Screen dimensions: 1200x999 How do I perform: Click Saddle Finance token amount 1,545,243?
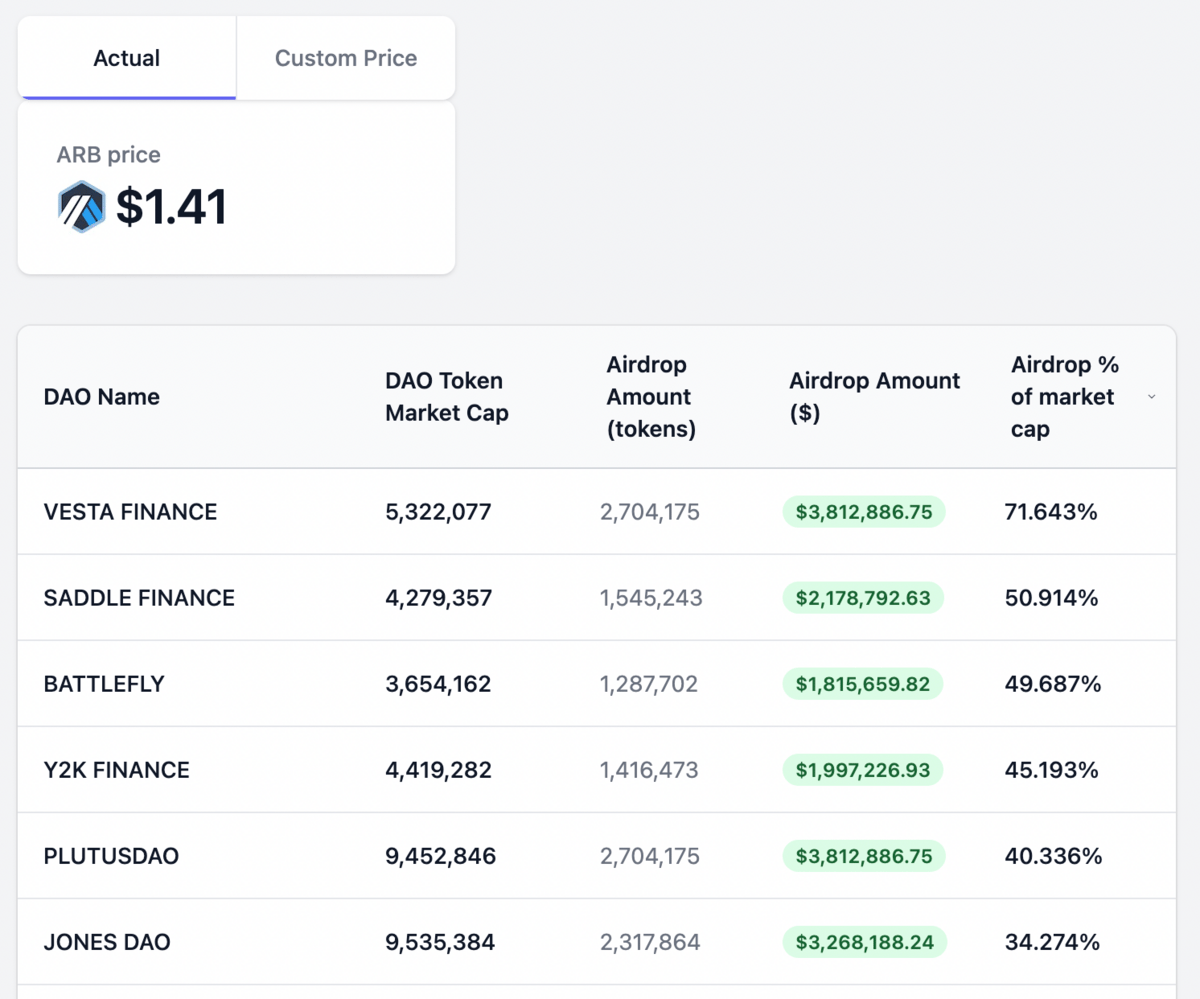[x=651, y=598]
